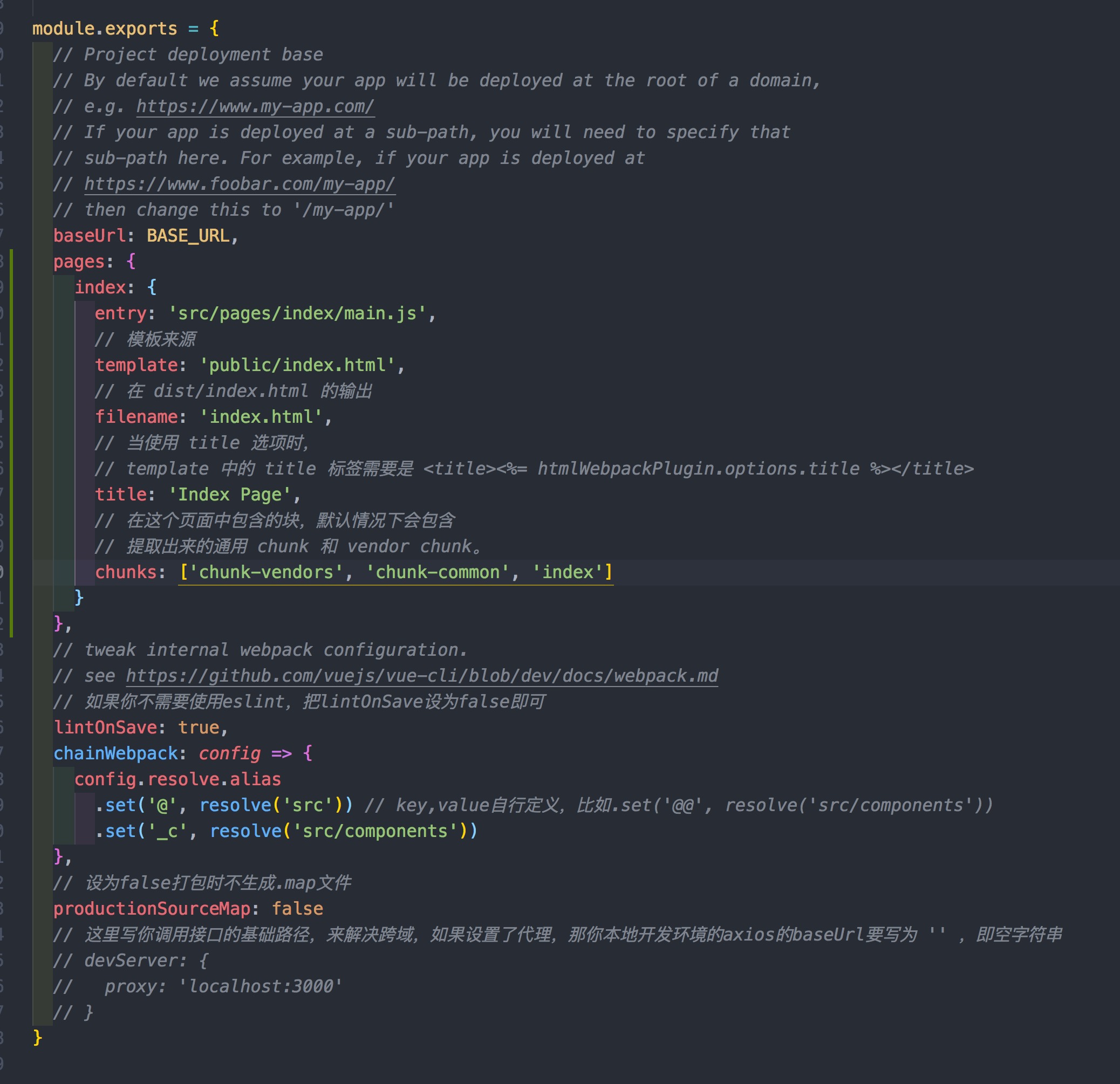
Task: Open the GitHub vue-cli webpack.md link
Action: 422,676
